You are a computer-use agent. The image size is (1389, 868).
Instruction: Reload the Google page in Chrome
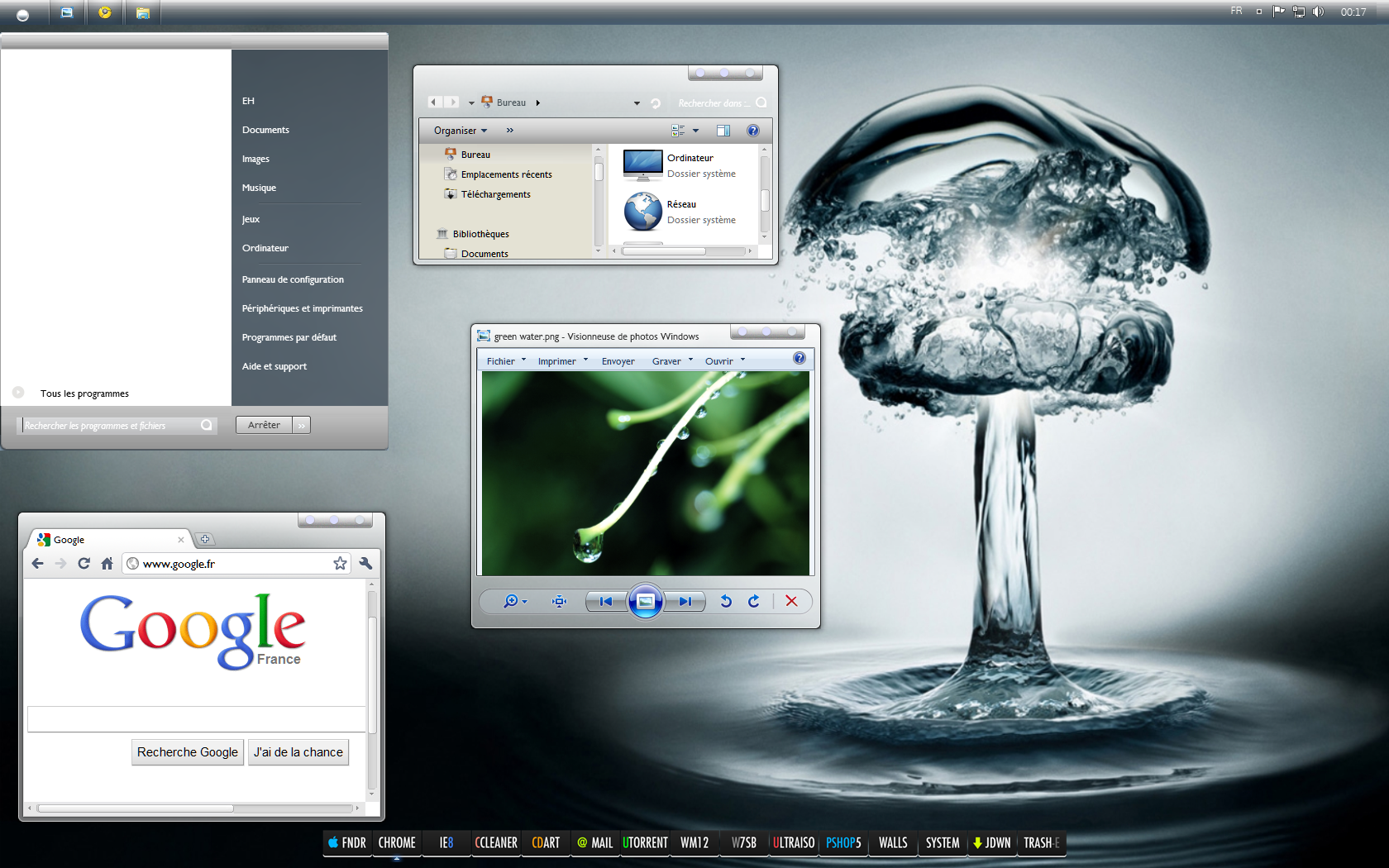[x=84, y=564]
